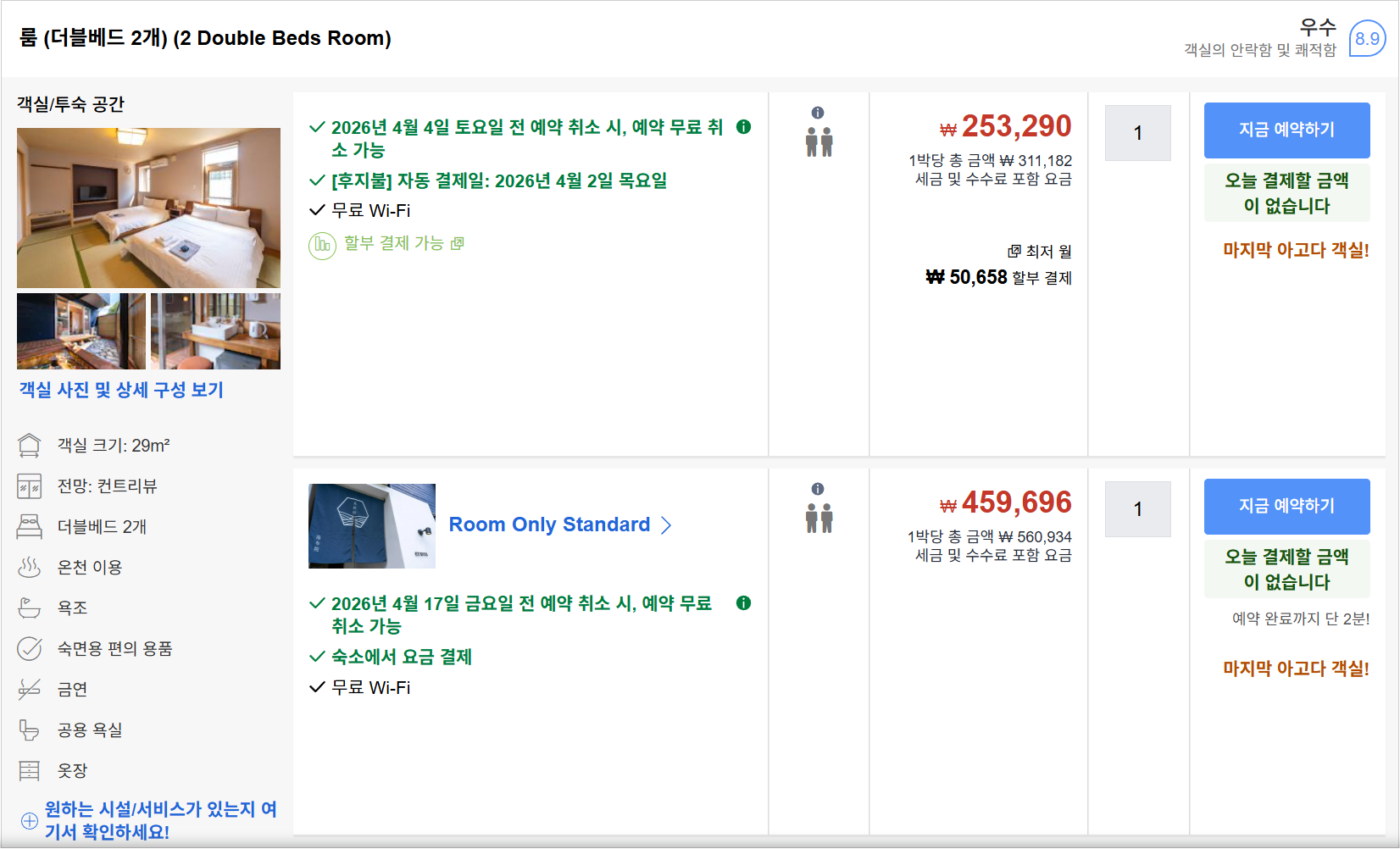Click the Room Only Standard entrance photo

pos(371,525)
